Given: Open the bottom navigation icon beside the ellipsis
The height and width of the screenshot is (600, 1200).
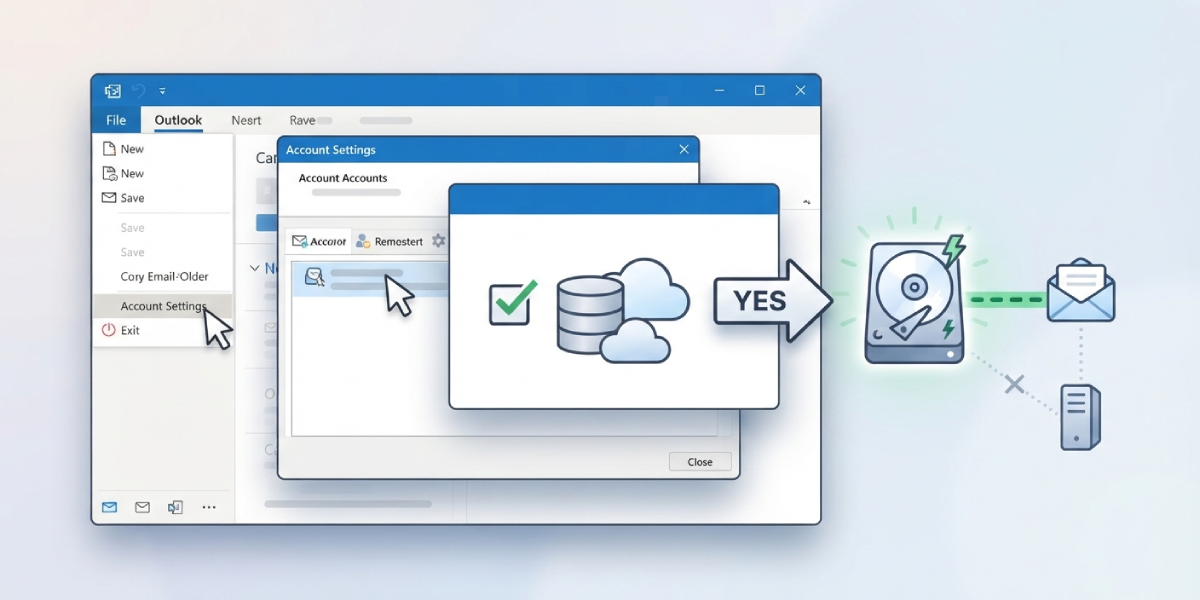Looking at the screenshot, I should [x=175, y=507].
